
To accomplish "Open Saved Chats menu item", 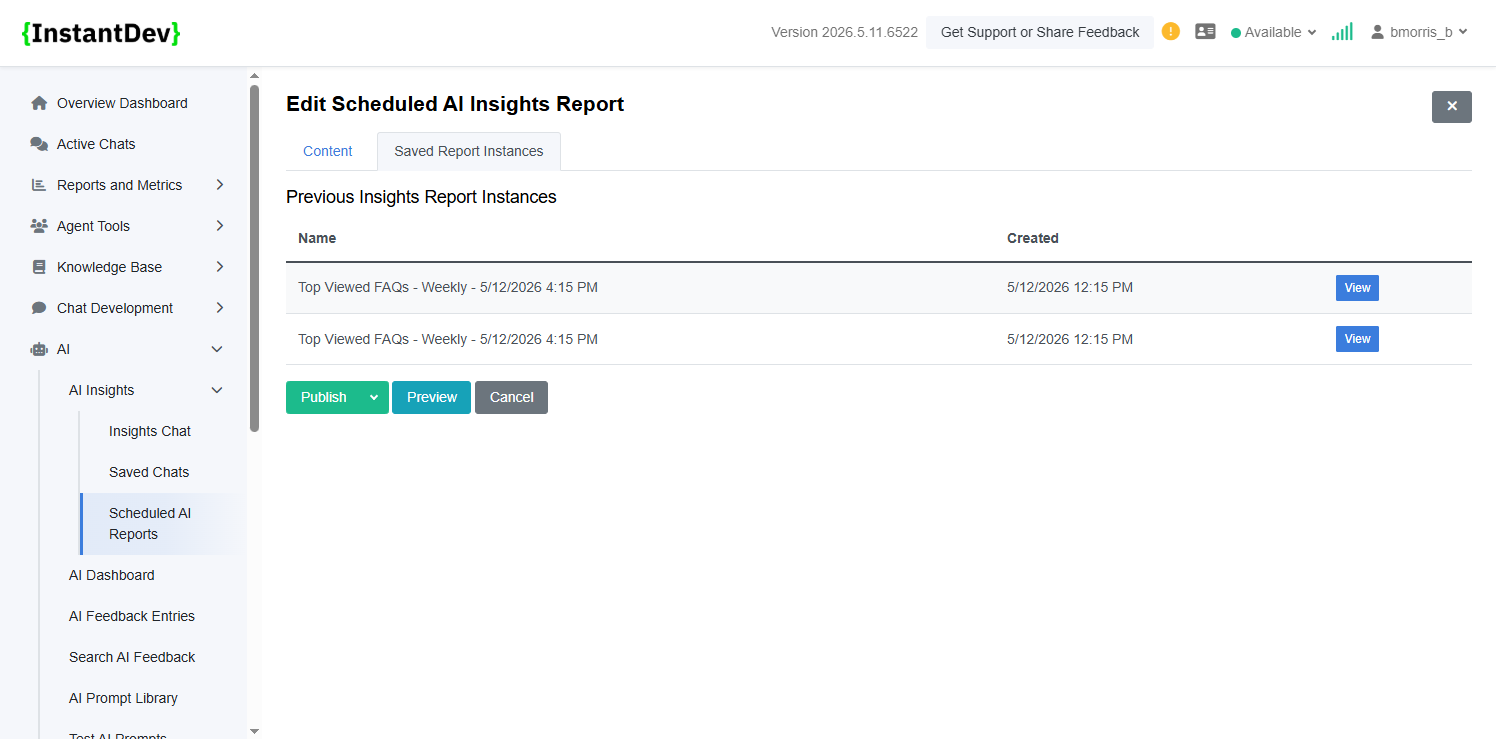I will [149, 472].
